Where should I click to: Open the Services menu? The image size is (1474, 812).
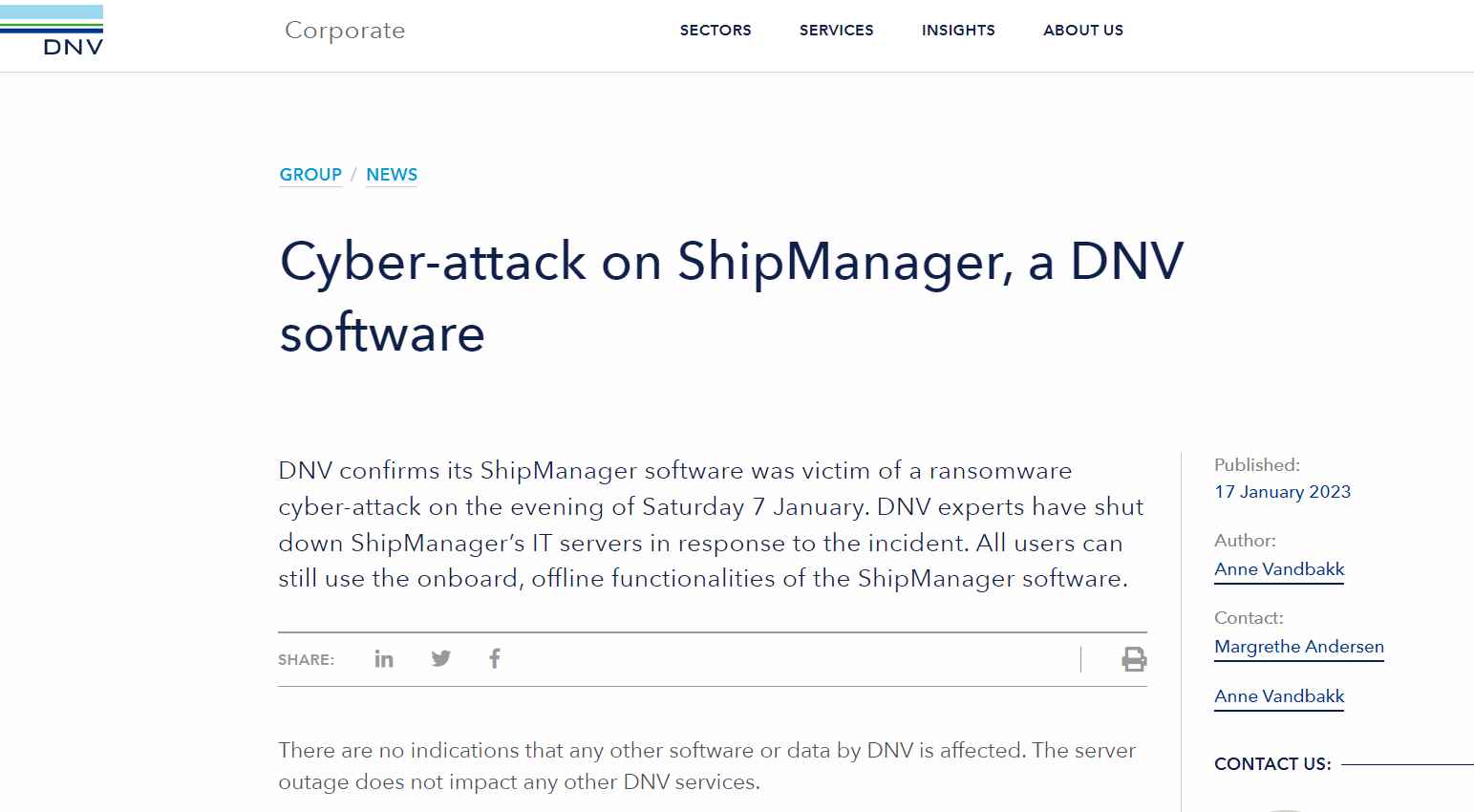tap(837, 31)
